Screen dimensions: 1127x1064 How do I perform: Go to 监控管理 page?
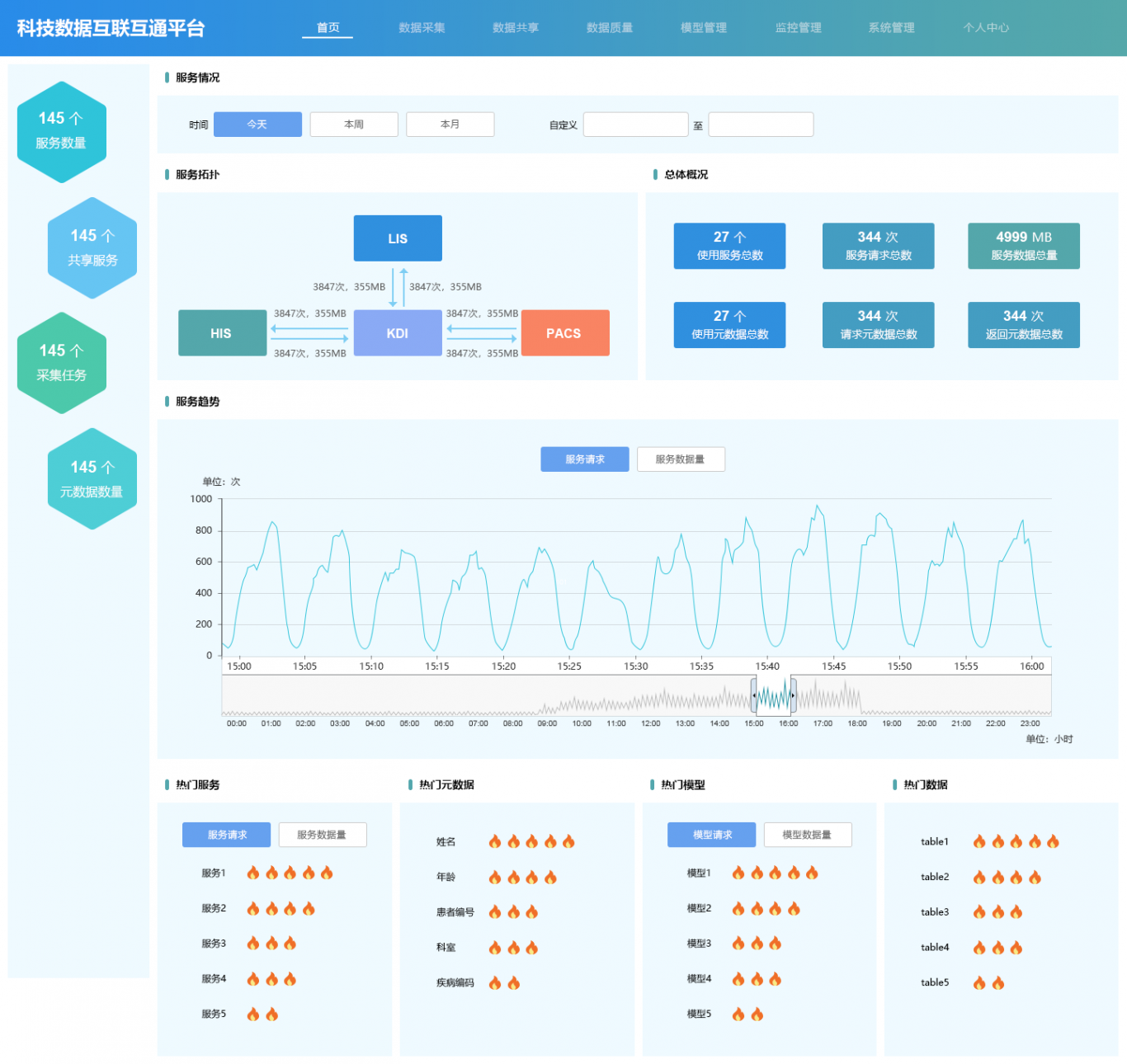[x=798, y=28]
